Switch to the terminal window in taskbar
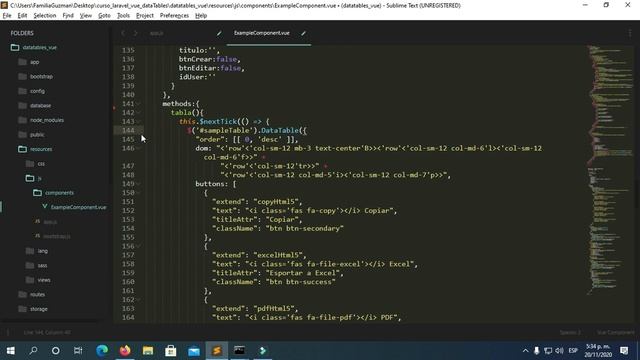 [240, 351]
